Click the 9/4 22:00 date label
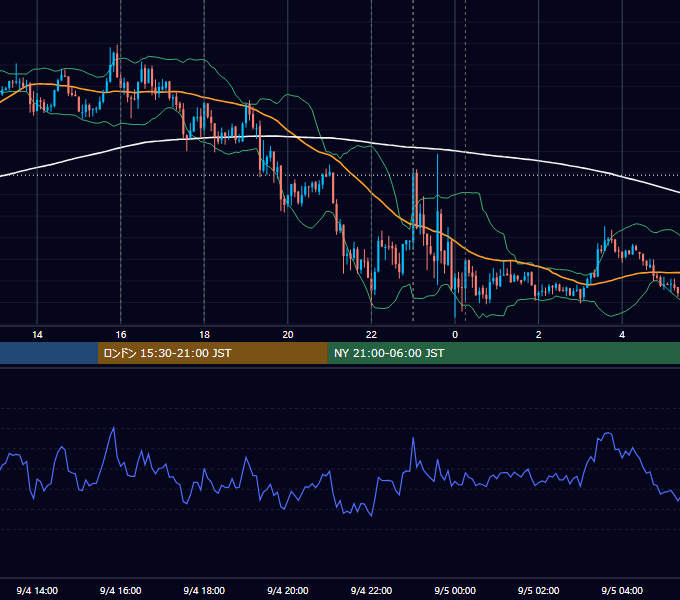This screenshot has height=600, width=680. pyautogui.click(x=371, y=590)
